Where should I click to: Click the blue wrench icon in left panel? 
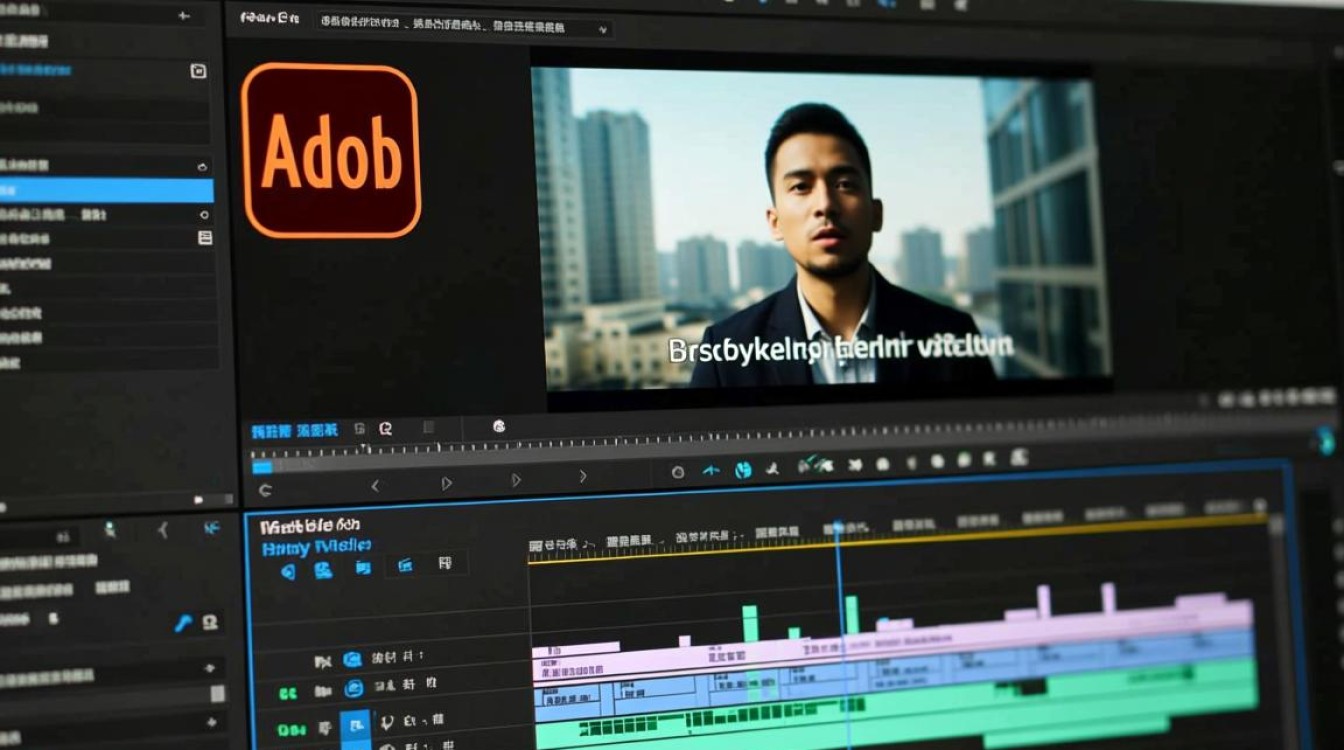[182, 623]
